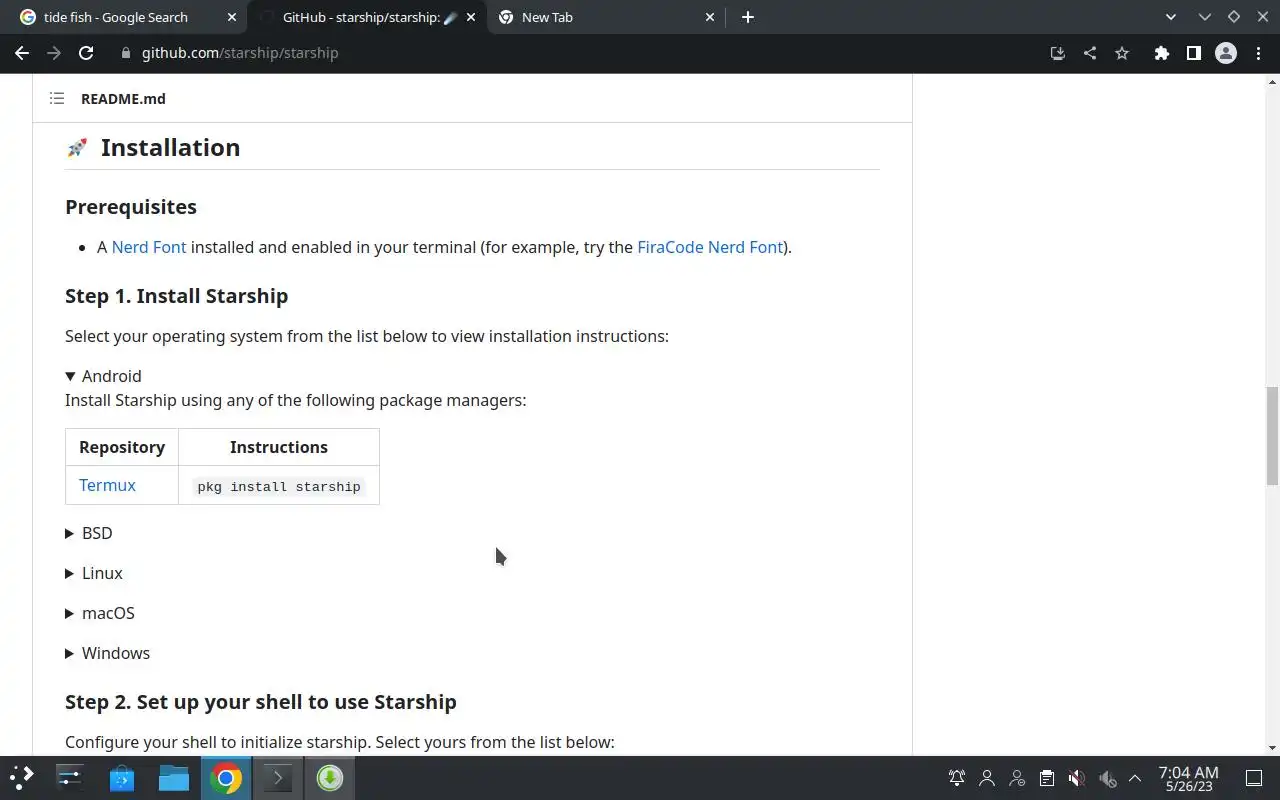Click the Repository table header cell
The width and height of the screenshot is (1280, 800).
point(122,447)
